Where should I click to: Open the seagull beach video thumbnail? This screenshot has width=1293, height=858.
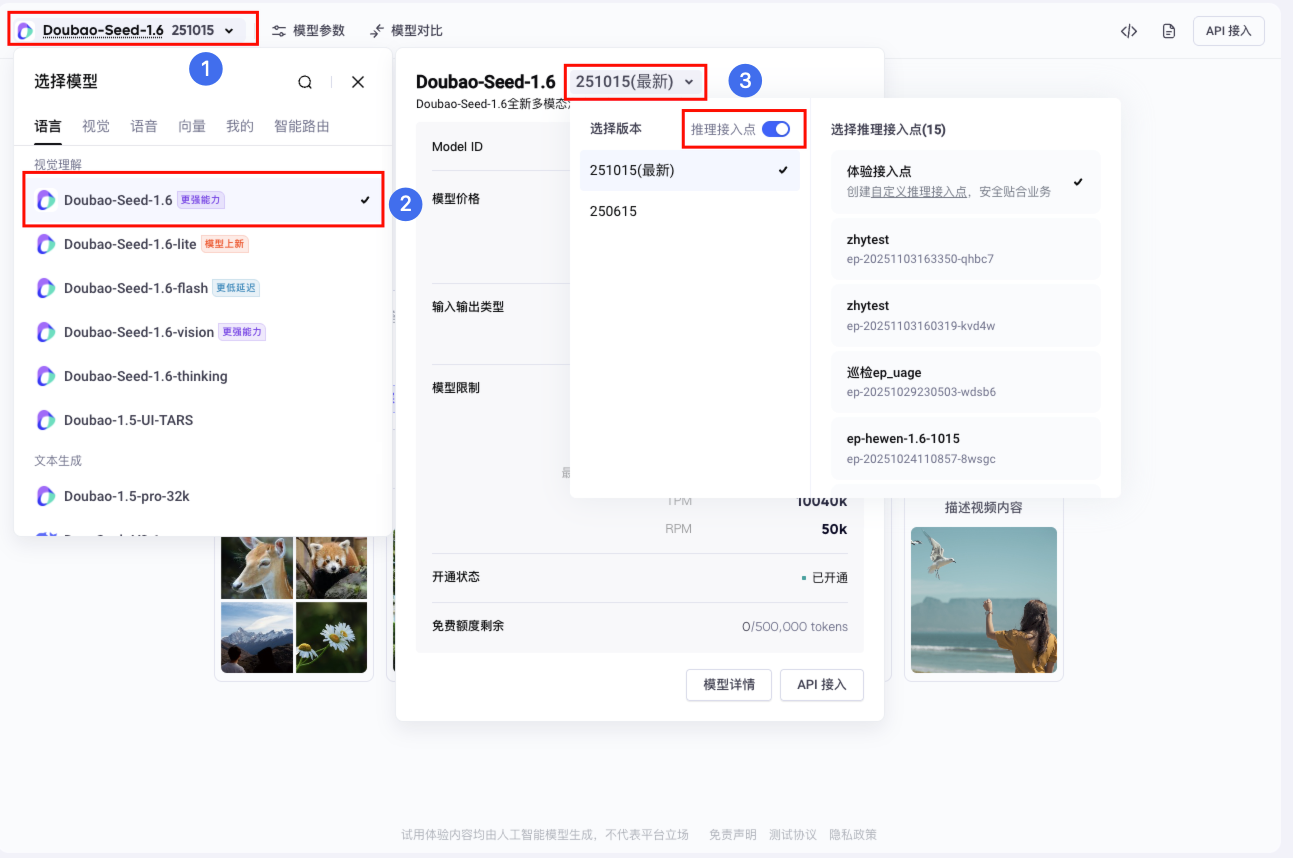click(x=984, y=600)
